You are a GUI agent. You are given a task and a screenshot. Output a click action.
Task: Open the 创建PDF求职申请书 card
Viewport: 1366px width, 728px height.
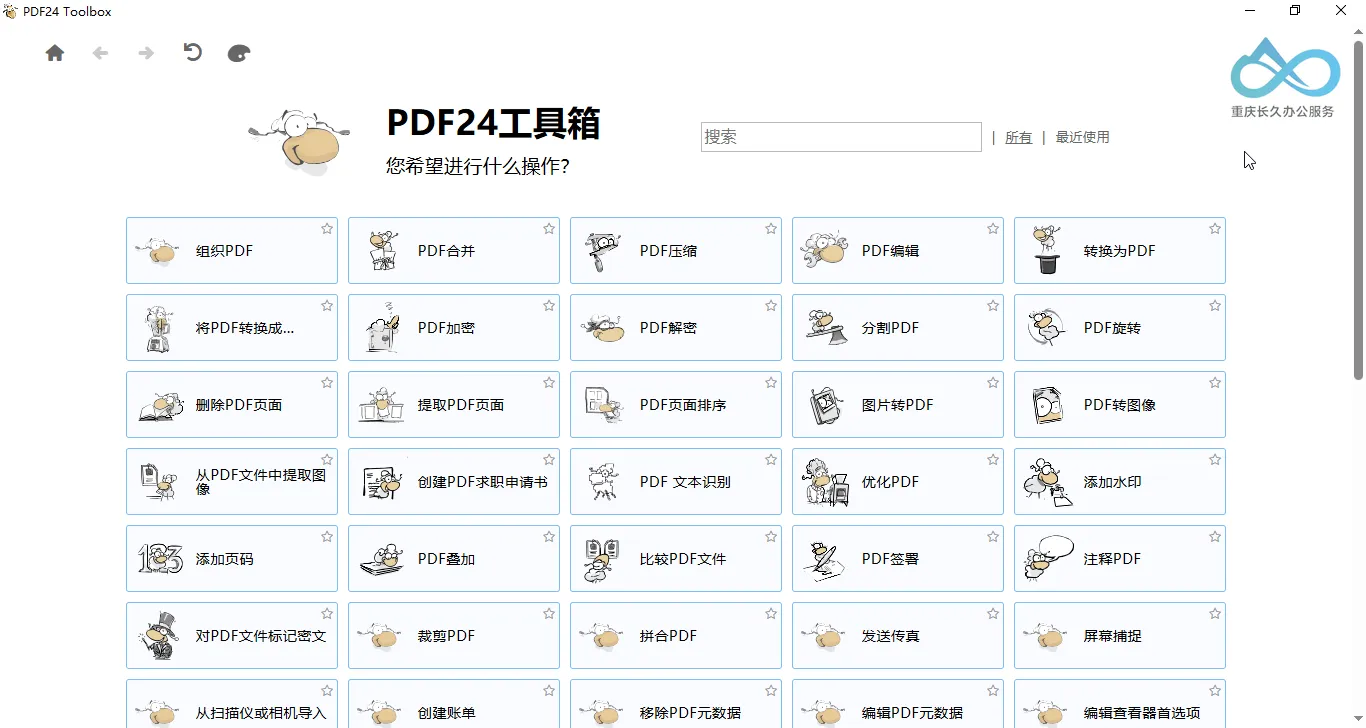[x=454, y=482]
